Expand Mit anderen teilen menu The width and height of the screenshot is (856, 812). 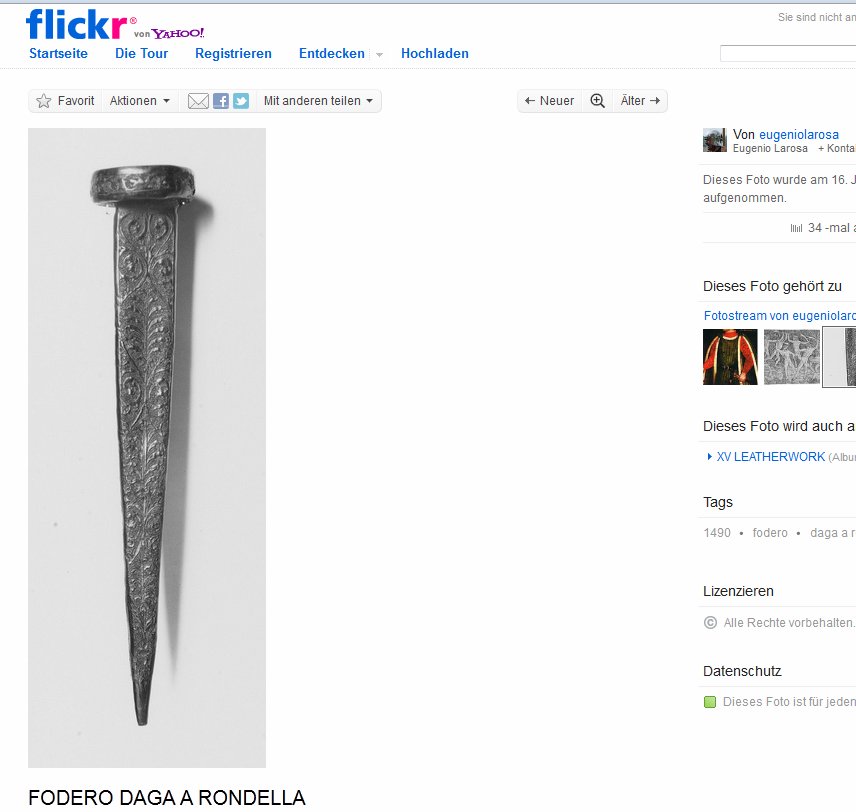tap(318, 101)
